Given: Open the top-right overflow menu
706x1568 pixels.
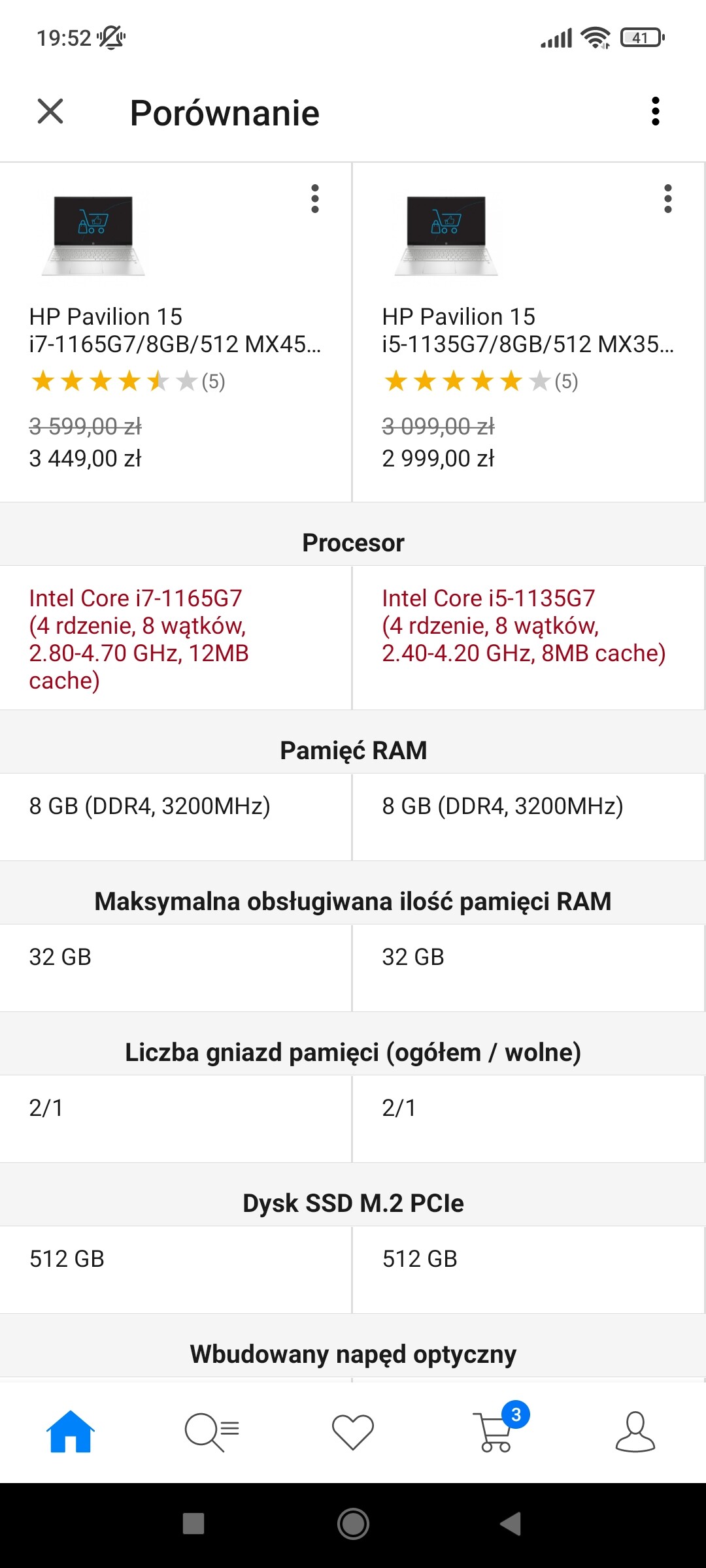Looking at the screenshot, I should [x=655, y=111].
